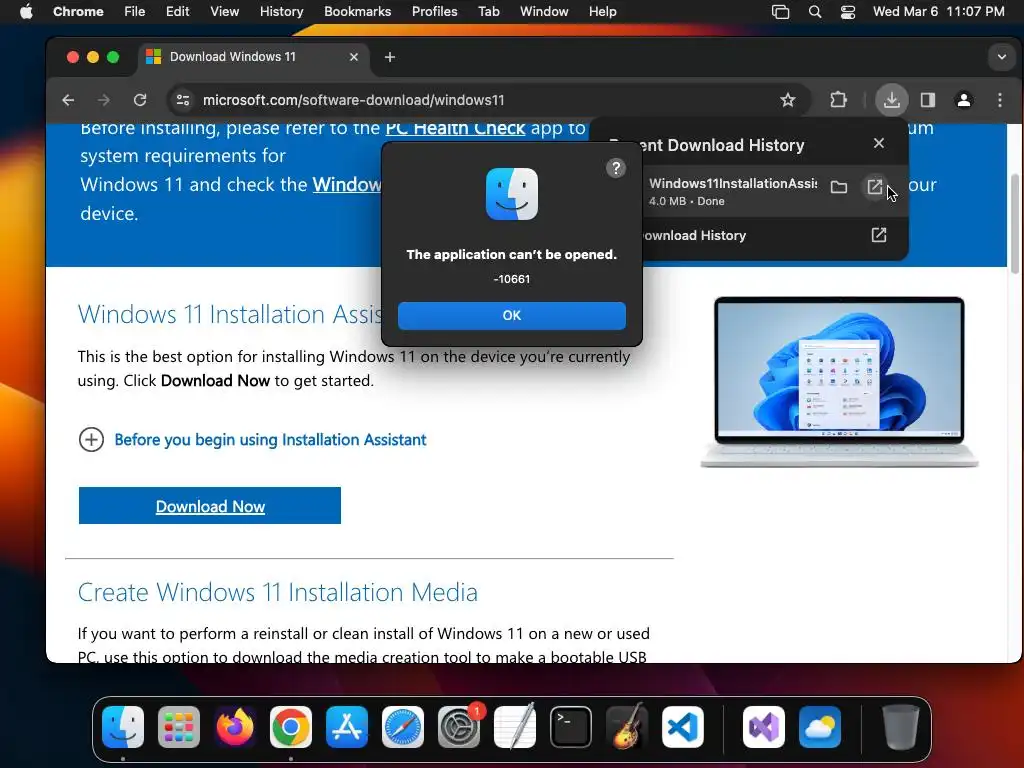Reload the current page
1024x768 pixels.
click(140, 100)
